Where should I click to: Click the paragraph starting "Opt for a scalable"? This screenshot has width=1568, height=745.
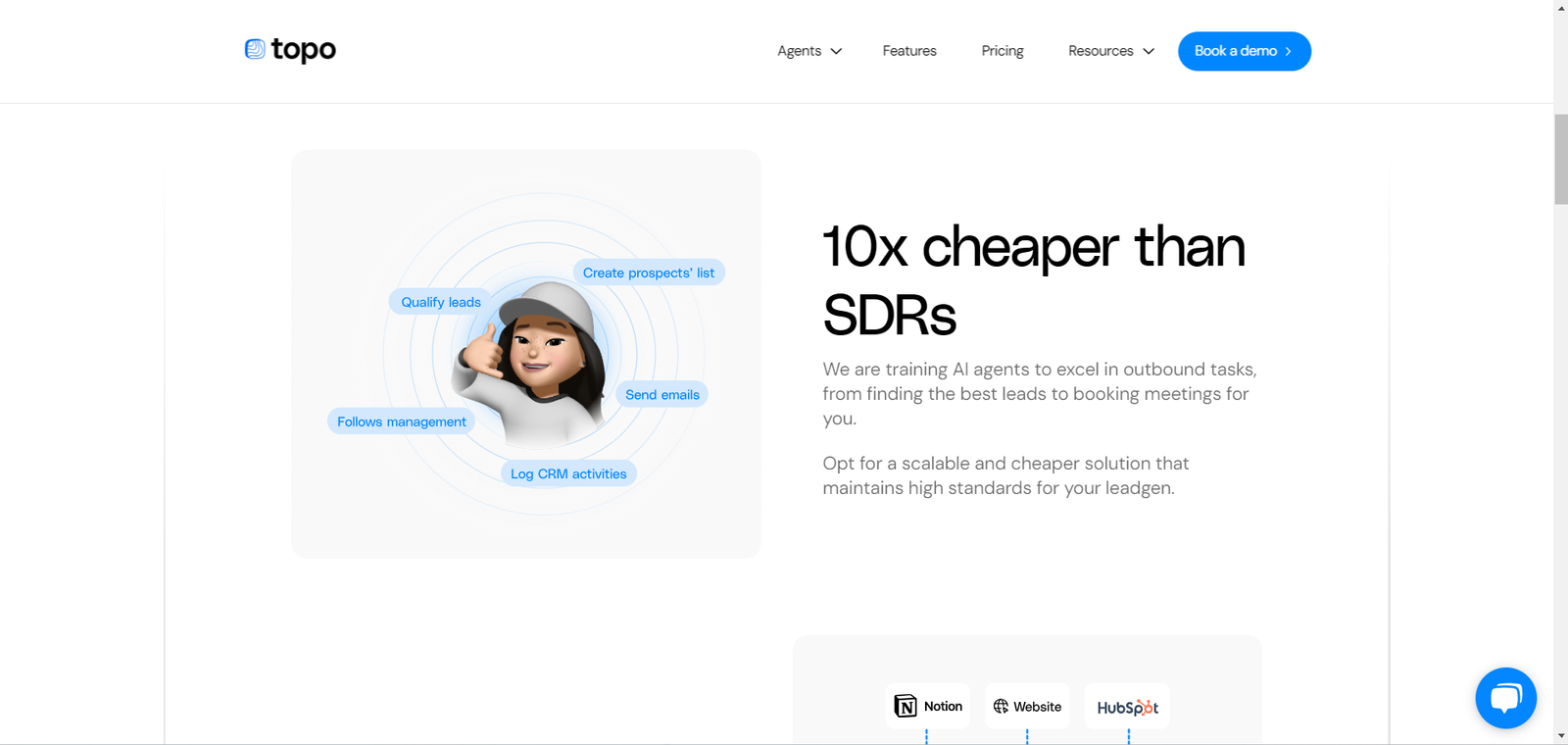coord(1005,475)
